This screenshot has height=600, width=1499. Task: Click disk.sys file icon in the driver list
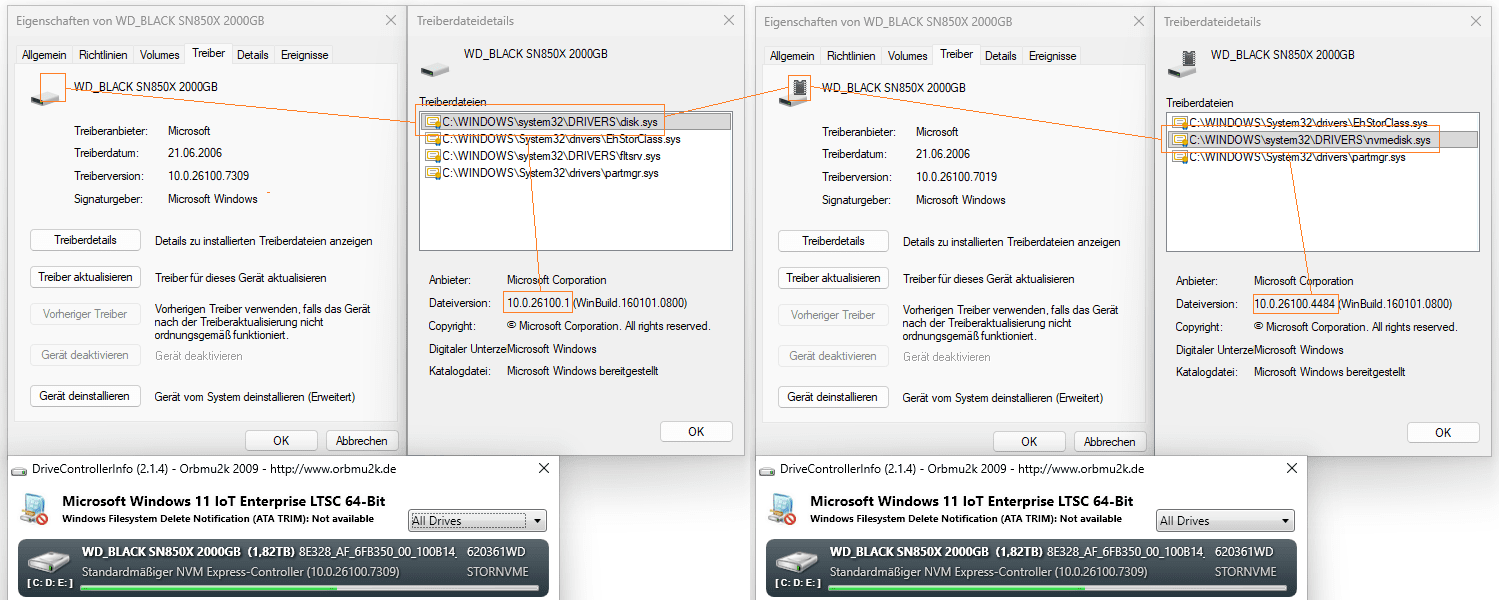coord(433,121)
